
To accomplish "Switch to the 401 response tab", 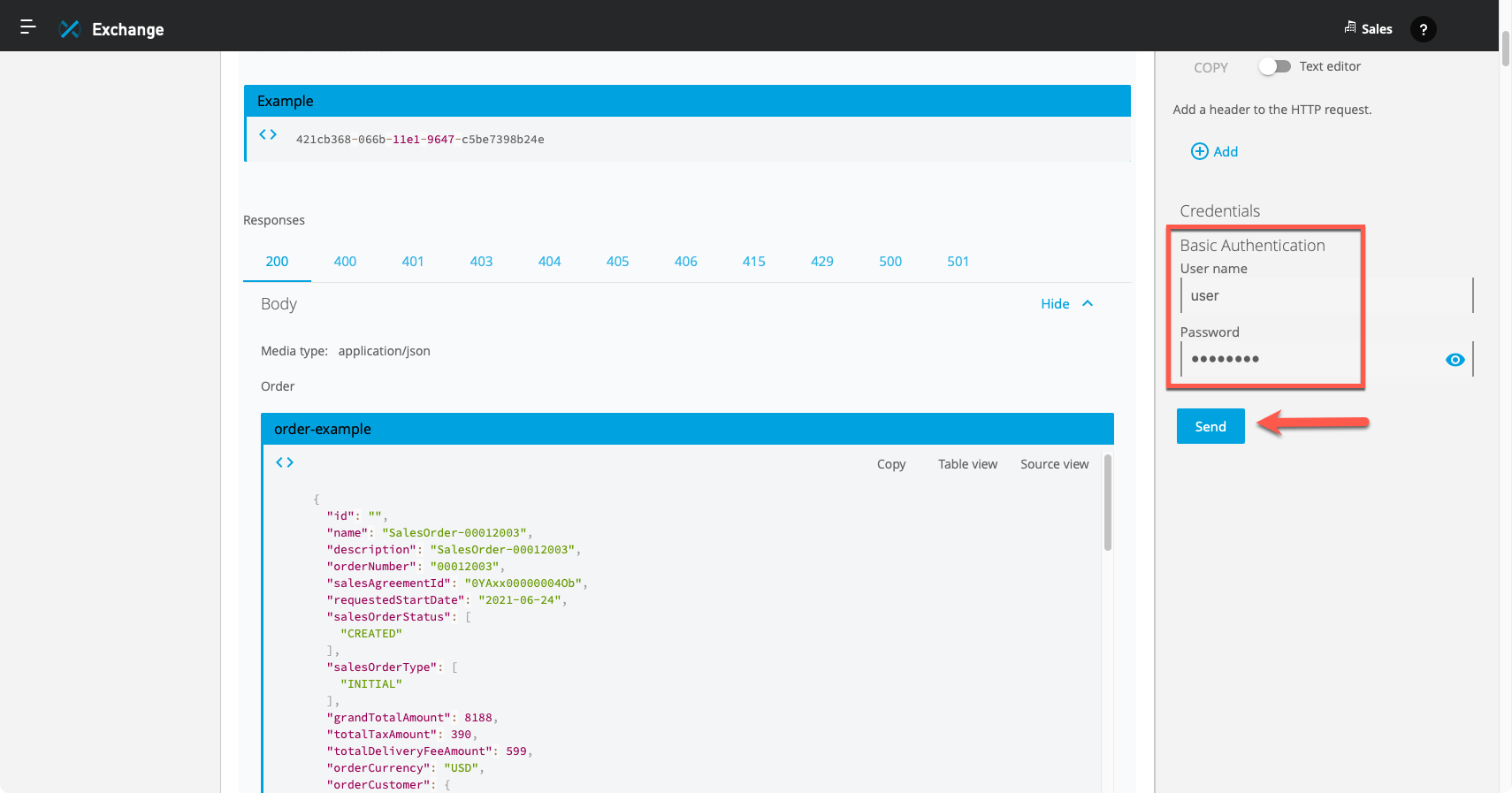I will (413, 262).
